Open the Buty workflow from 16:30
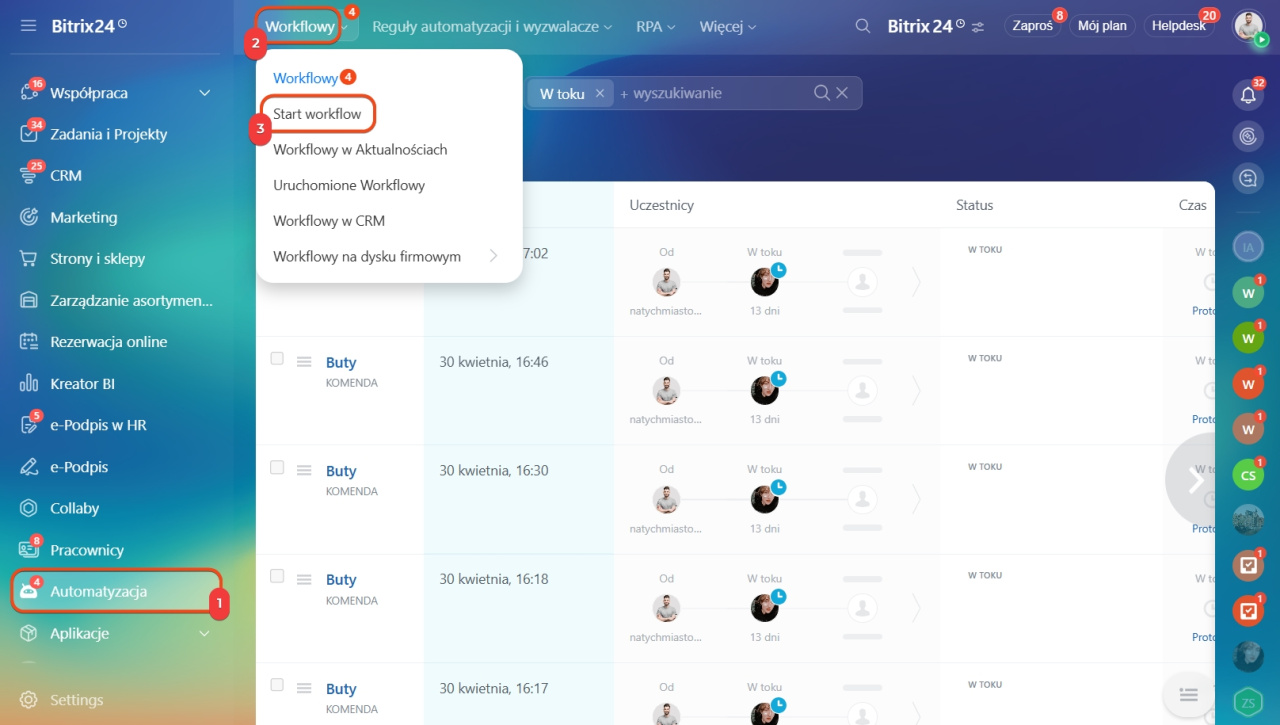 pyautogui.click(x=341, y=471)
